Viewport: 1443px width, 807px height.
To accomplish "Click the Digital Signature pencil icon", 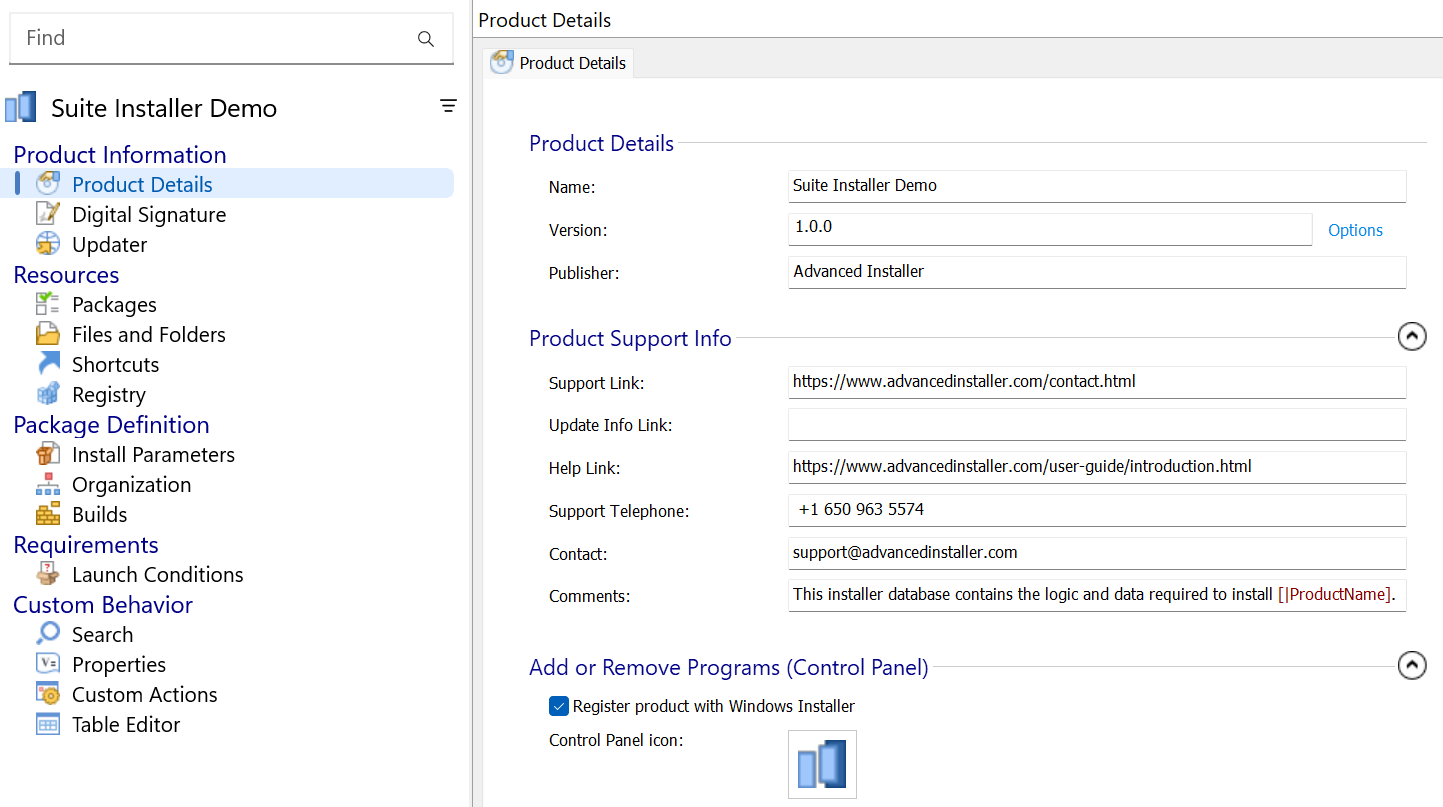I will (48, 214).
